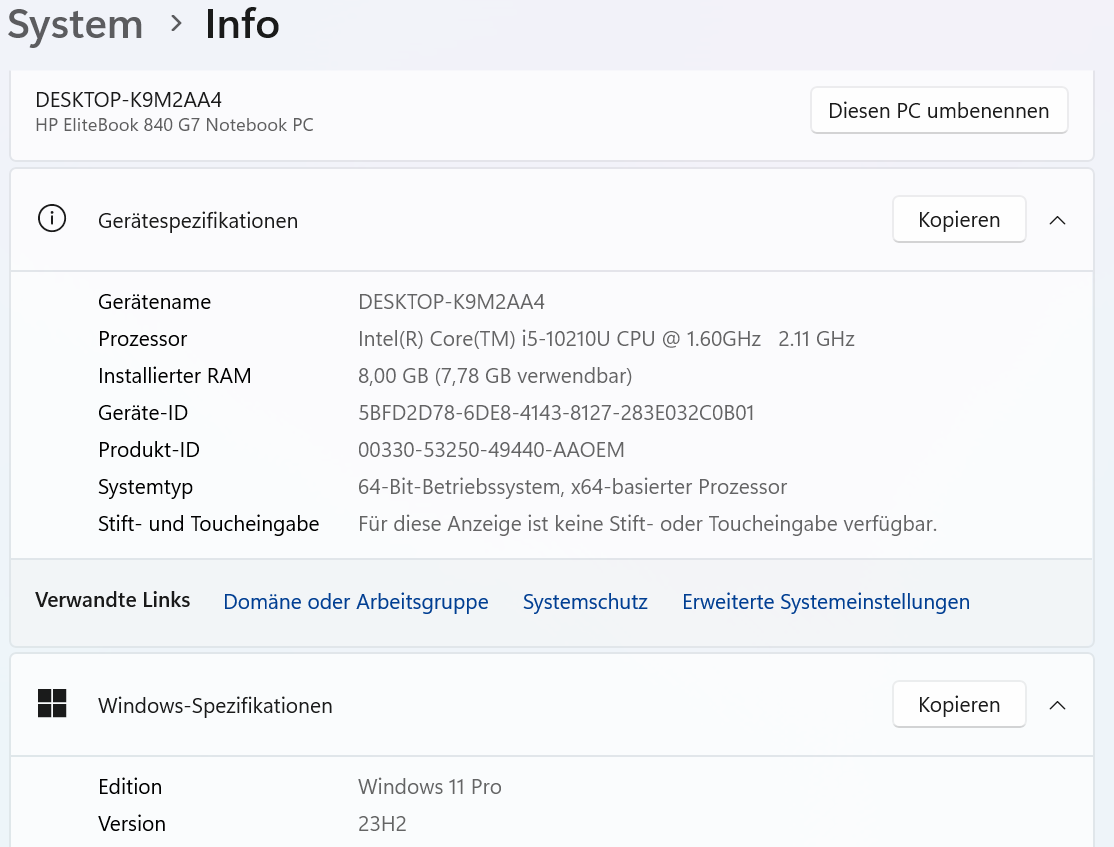Click the Prozessor label
Viewport: 1114px width, 847px height.
click(x=143, y=339)
